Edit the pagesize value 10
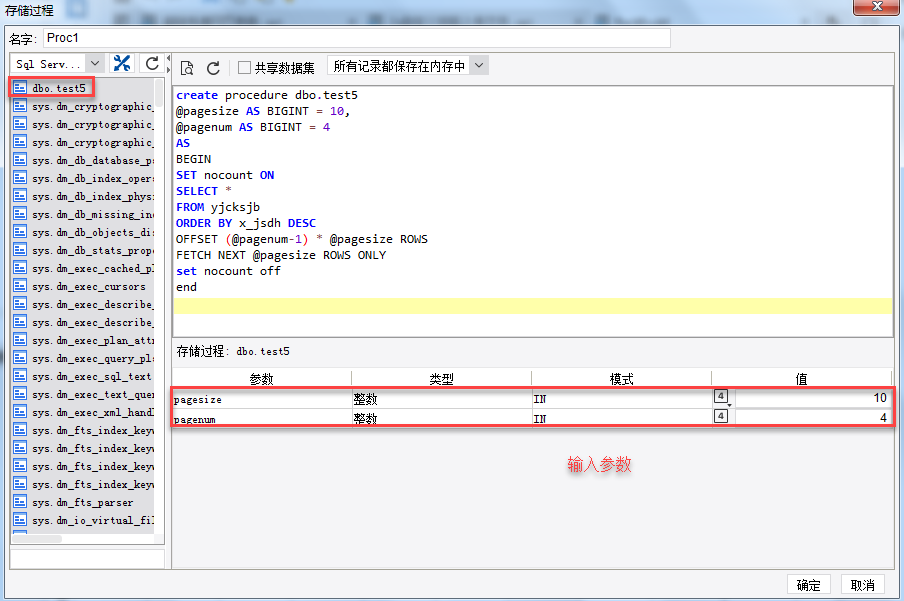The image size is (904, 601). coord(813,398)
